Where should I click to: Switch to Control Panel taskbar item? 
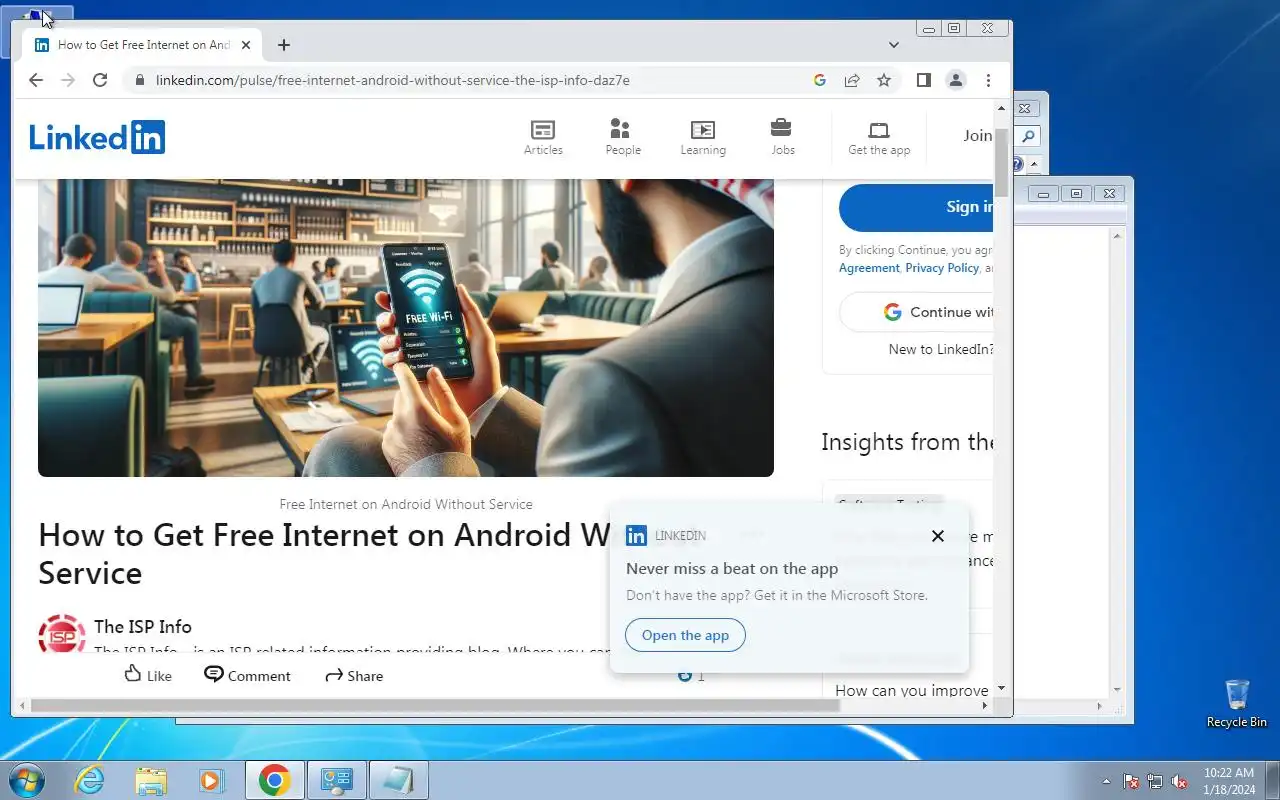[336, 780]
